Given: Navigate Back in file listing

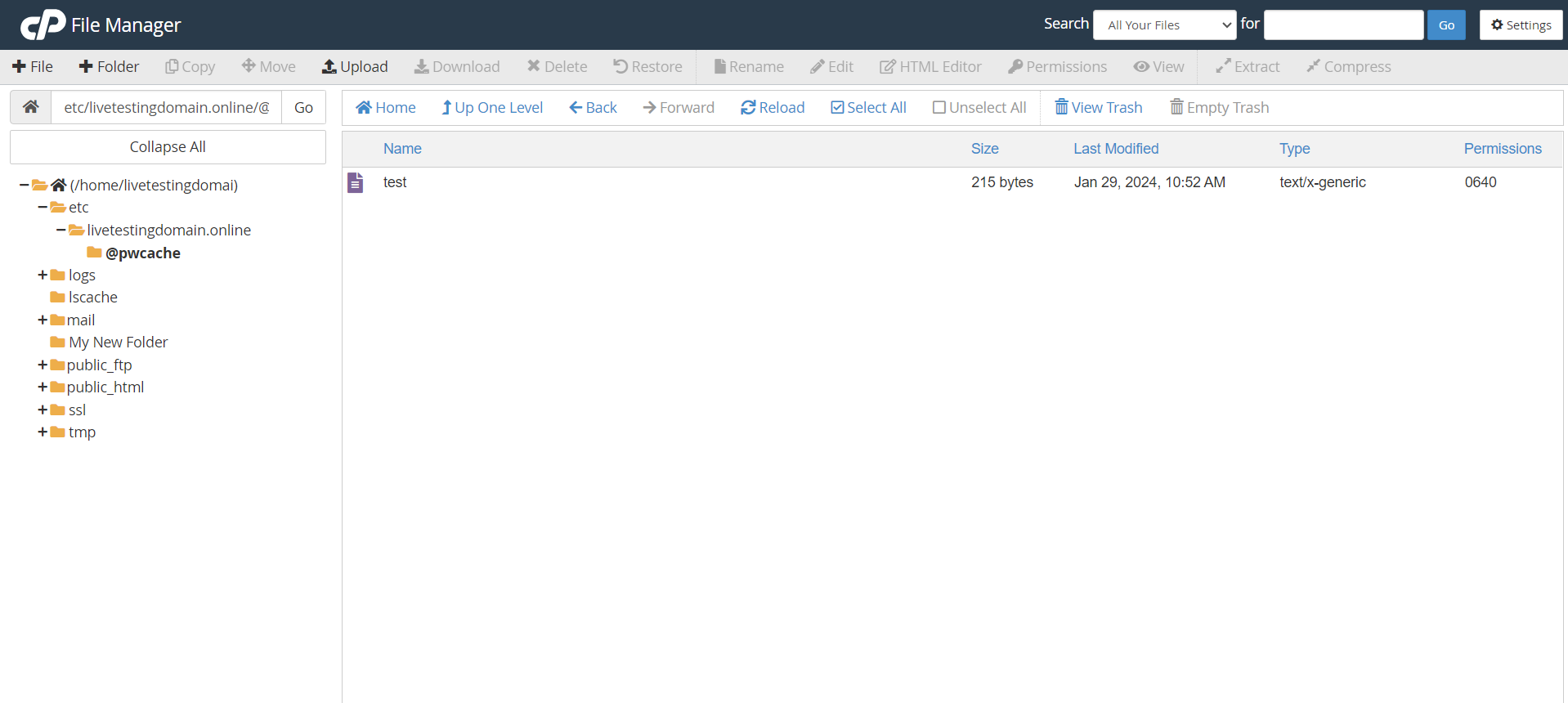Looking at the screenshot, I should point(593,107).
